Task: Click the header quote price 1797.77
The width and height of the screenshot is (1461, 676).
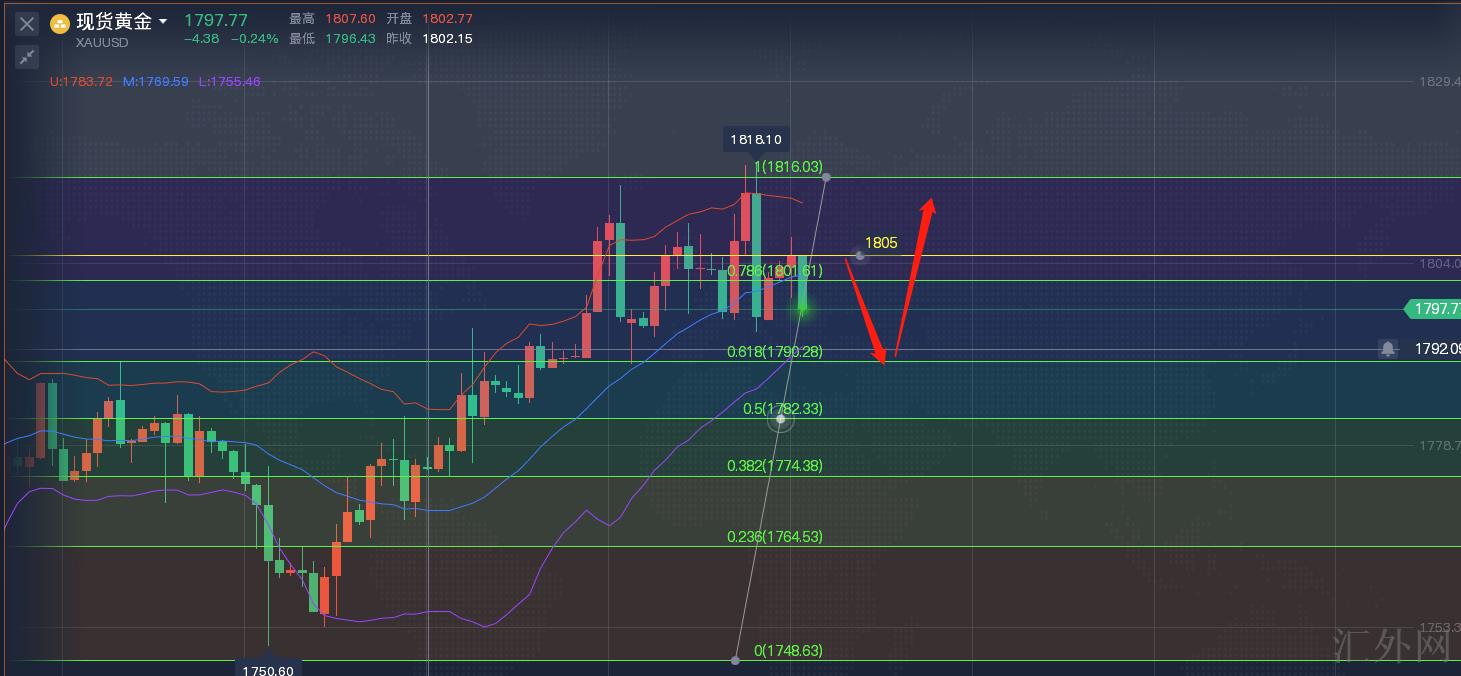Action: 216,20
